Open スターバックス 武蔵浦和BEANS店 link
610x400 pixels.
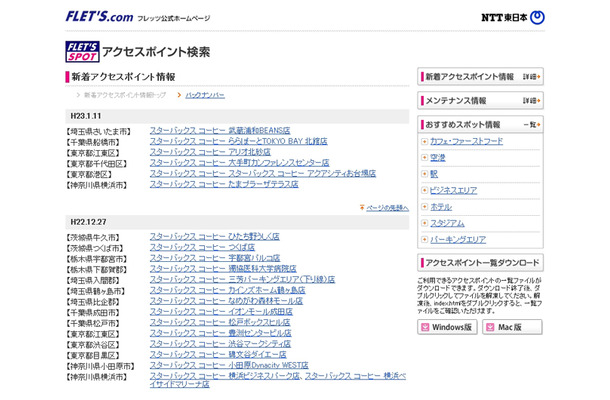[220, 130]
